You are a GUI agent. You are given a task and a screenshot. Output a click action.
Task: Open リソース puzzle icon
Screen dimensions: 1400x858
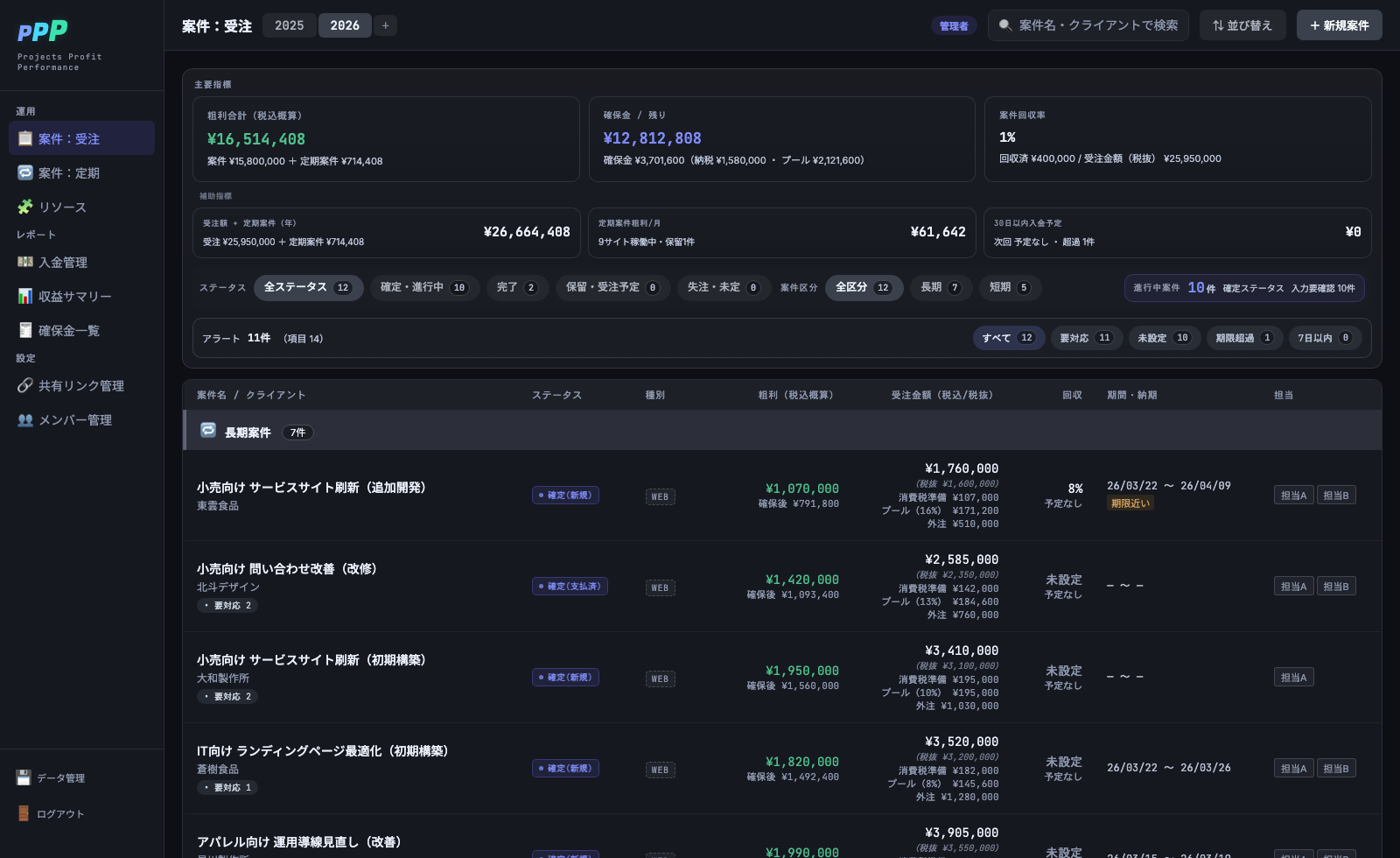[x=25, y=207]
